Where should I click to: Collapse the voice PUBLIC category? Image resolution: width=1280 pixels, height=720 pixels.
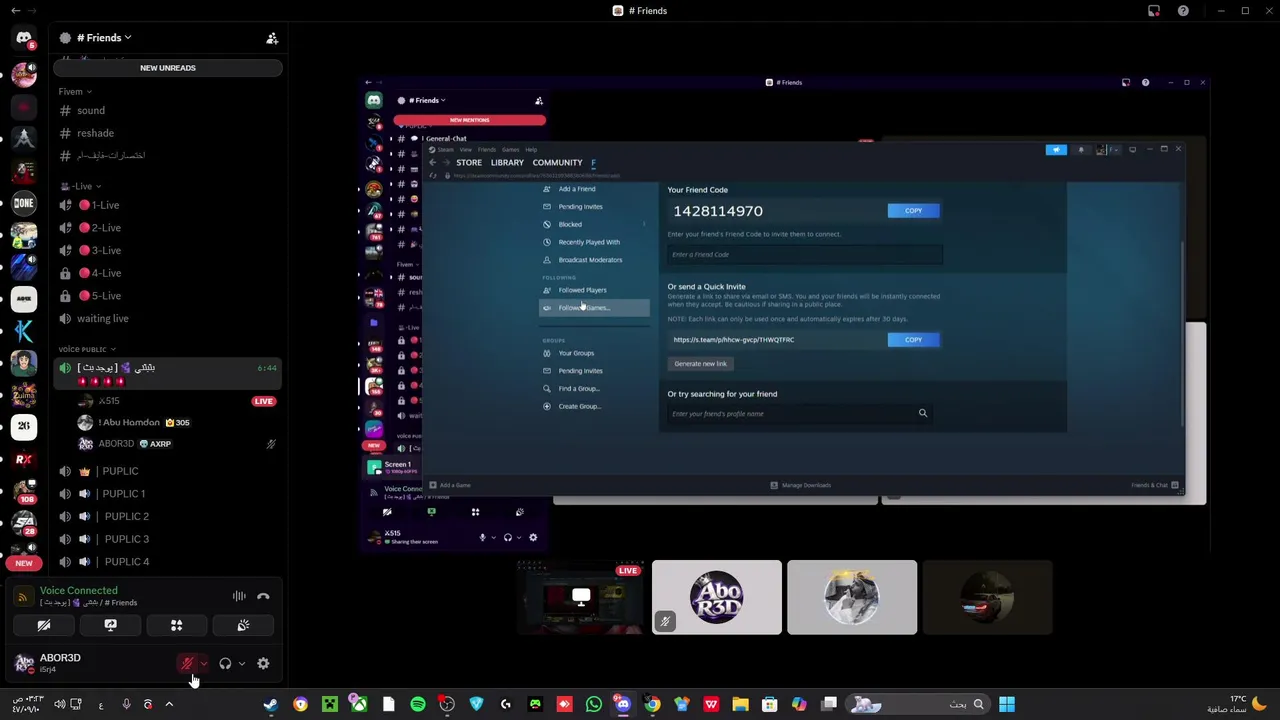[x=87, y=350]
